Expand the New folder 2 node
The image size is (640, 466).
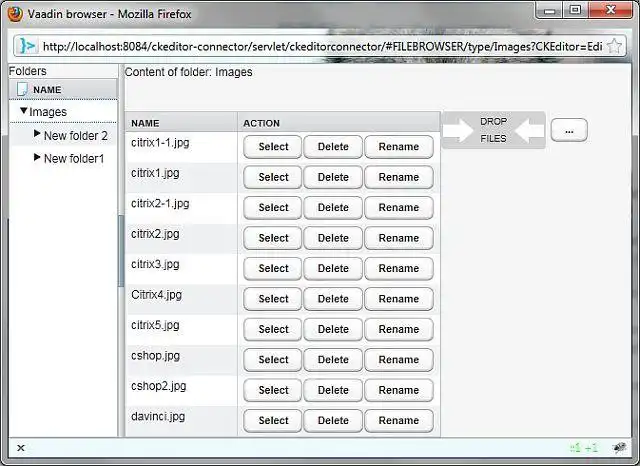click(37, 133)
